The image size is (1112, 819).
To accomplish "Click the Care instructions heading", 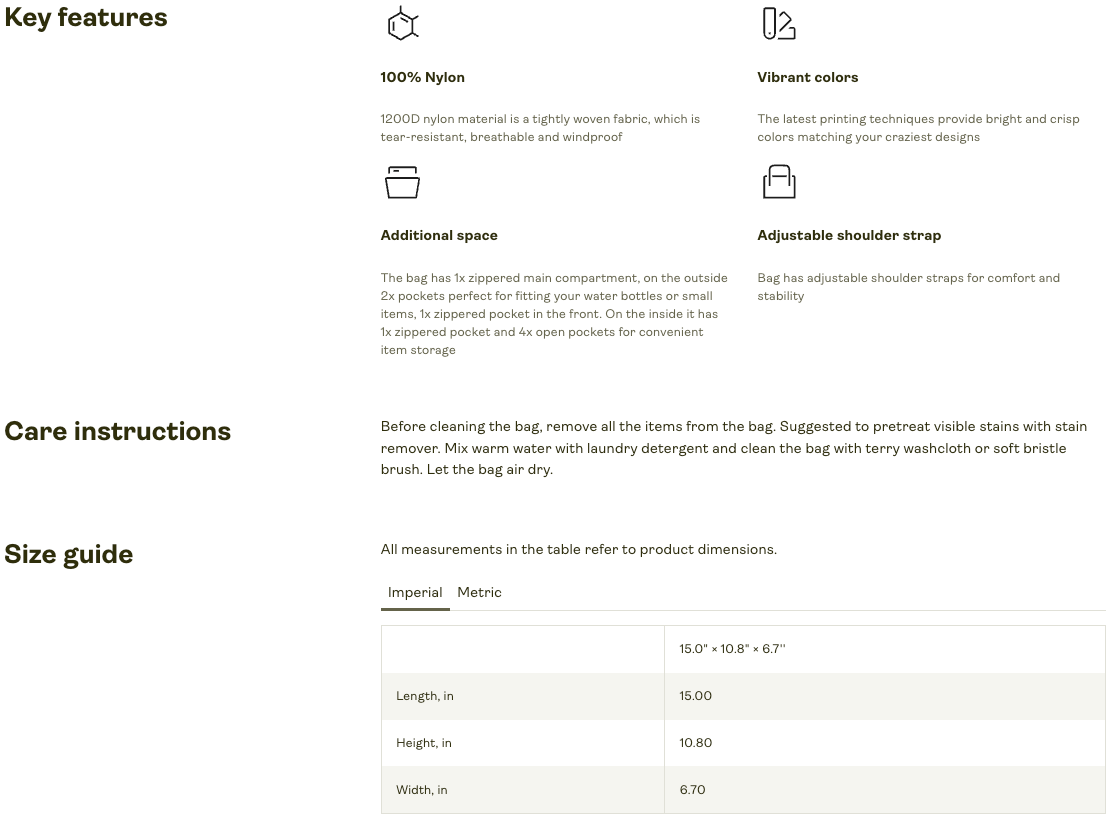I will (118, 432).
